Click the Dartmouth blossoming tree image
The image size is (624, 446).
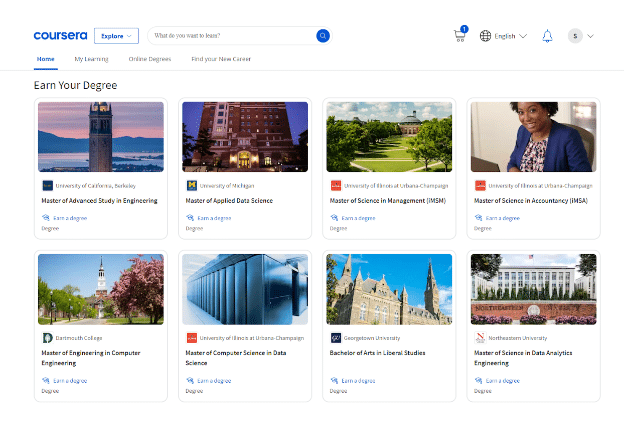point(101,289)
